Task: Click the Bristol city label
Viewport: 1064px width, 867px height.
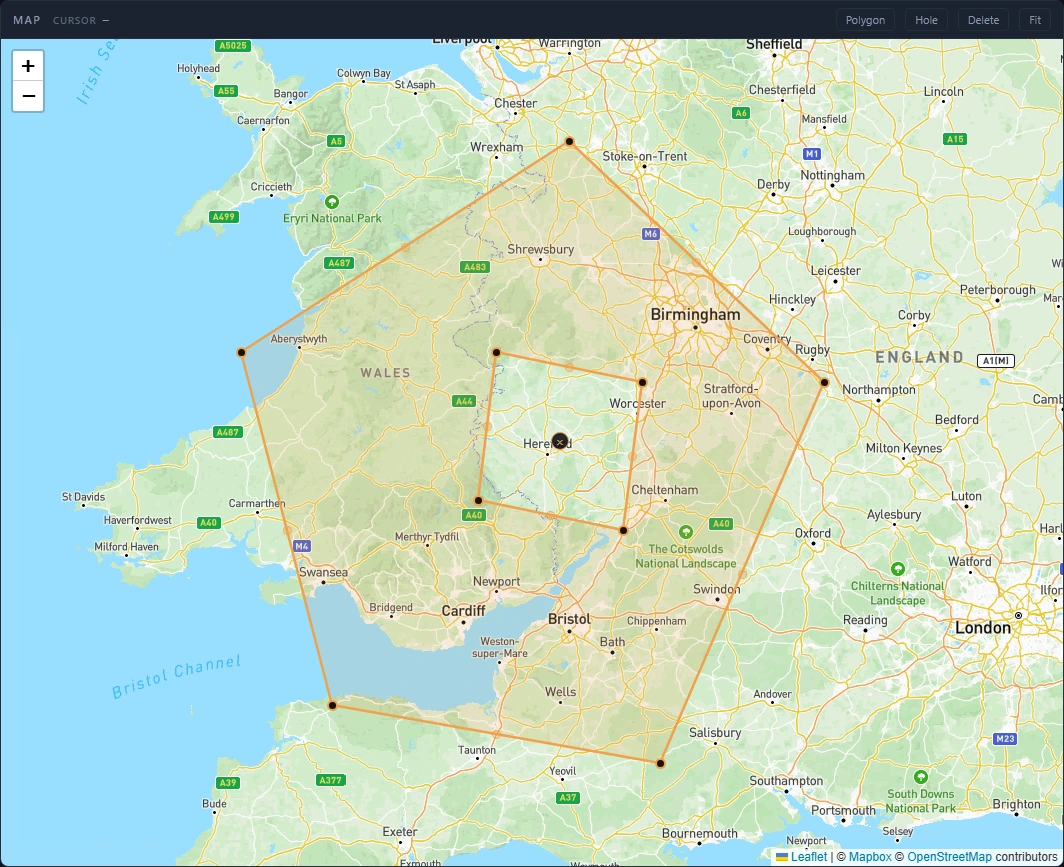Action: coord(569,619)
